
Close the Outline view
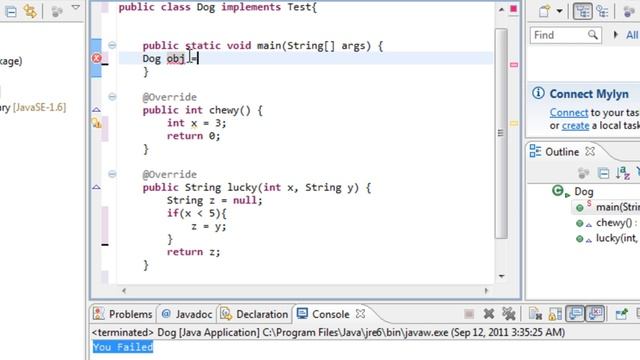[x=590, y=151]
